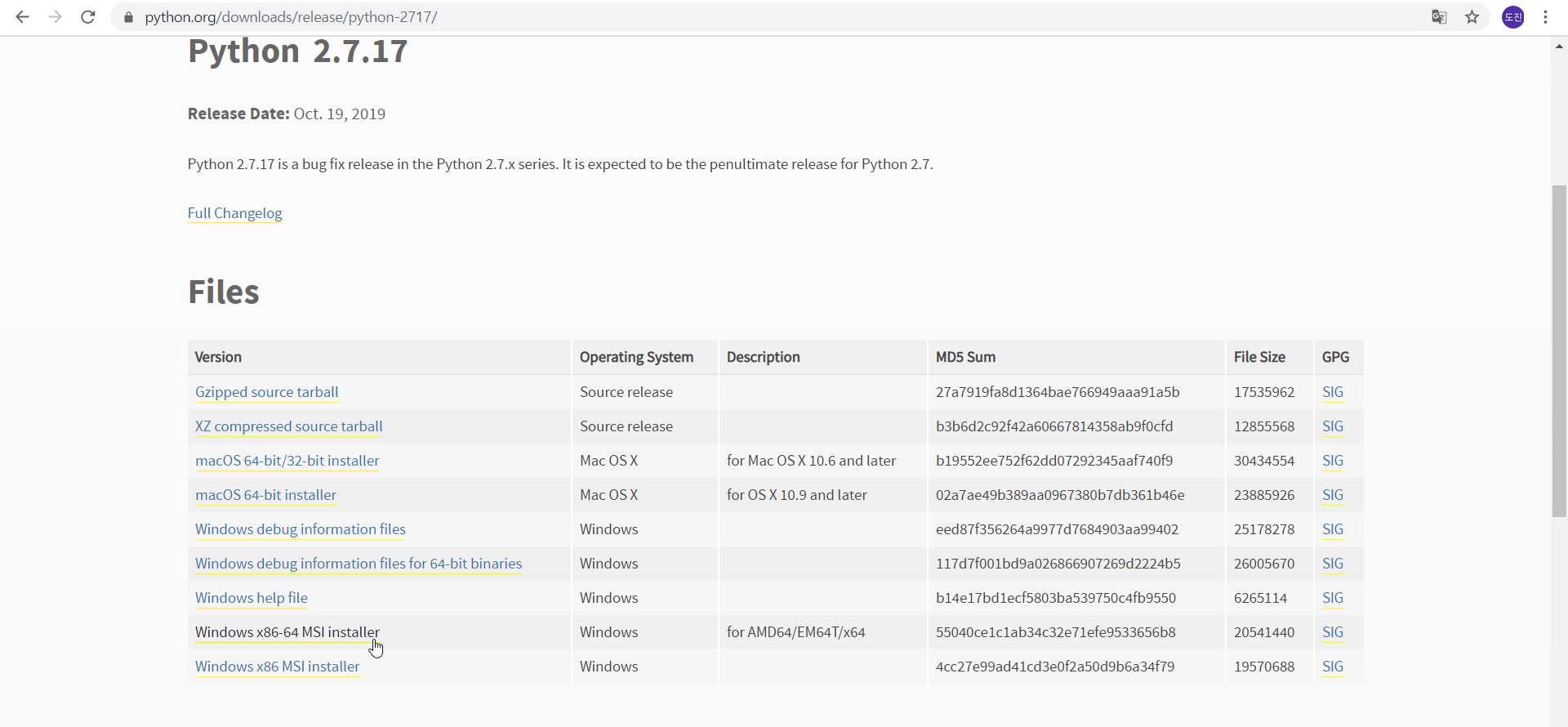Download Windows x86-64 MSI installer
1568x727 pixels.
[x=287, y=632]
